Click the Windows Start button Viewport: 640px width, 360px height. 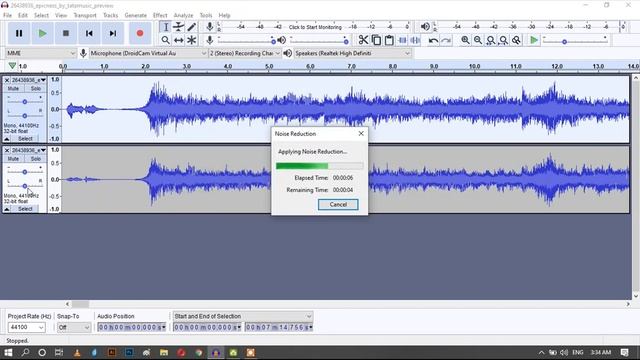8,352
